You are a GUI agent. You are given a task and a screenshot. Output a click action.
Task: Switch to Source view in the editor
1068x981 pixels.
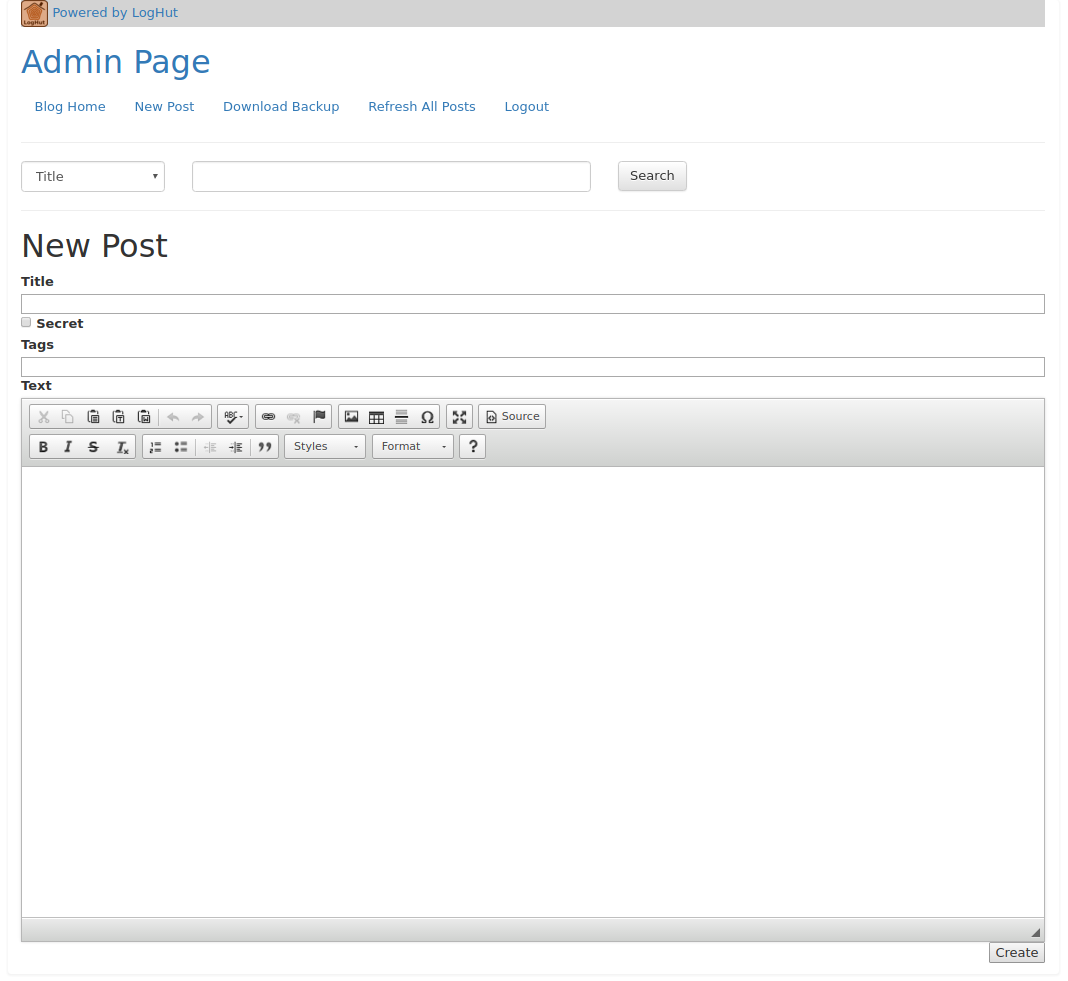pyautogui.click(x=511, y=416)
